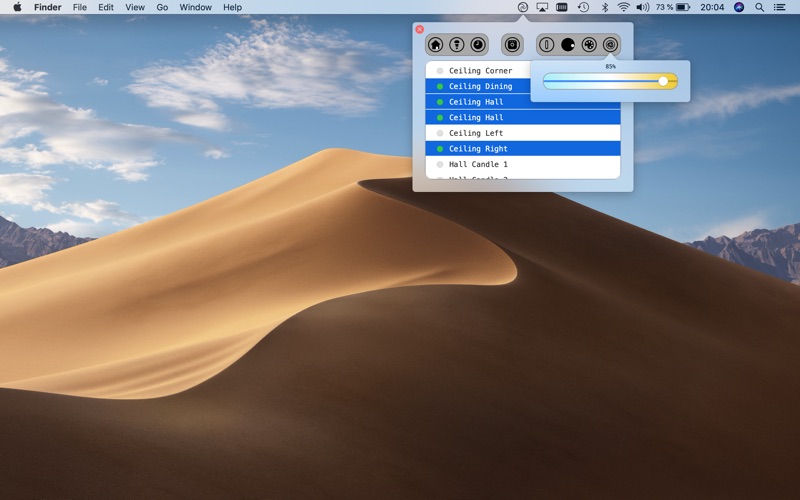
Task: Open the home (rooms) view icon
Action: (435, 45)
